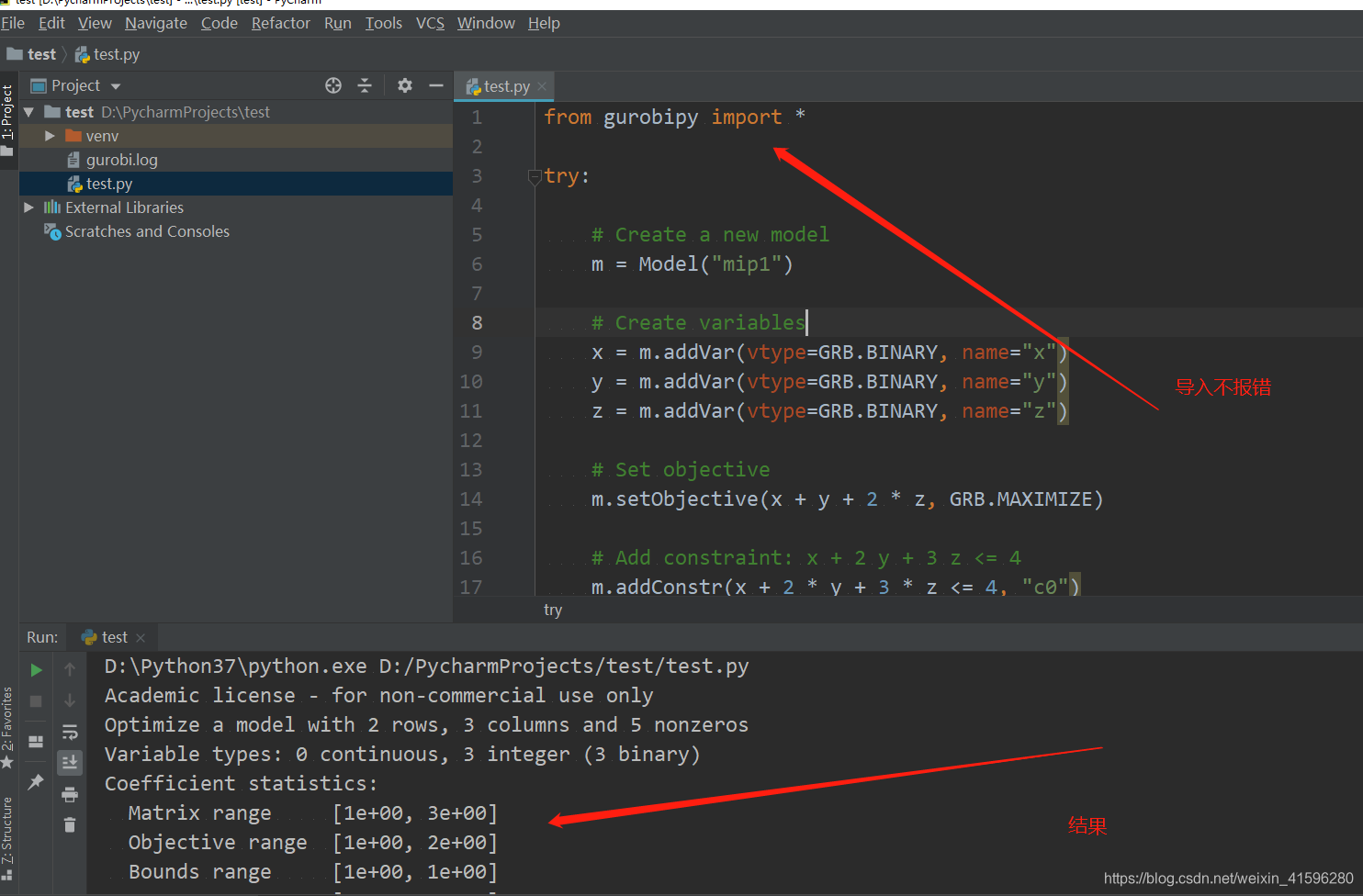Collapse all nodes in Project panel

pos(365,85)
